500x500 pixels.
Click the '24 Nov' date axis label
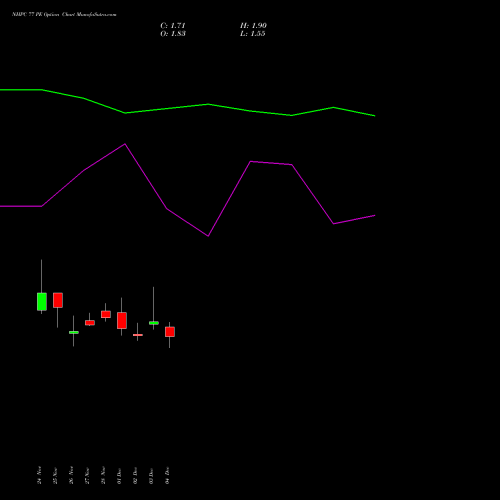tap(39, 475)
